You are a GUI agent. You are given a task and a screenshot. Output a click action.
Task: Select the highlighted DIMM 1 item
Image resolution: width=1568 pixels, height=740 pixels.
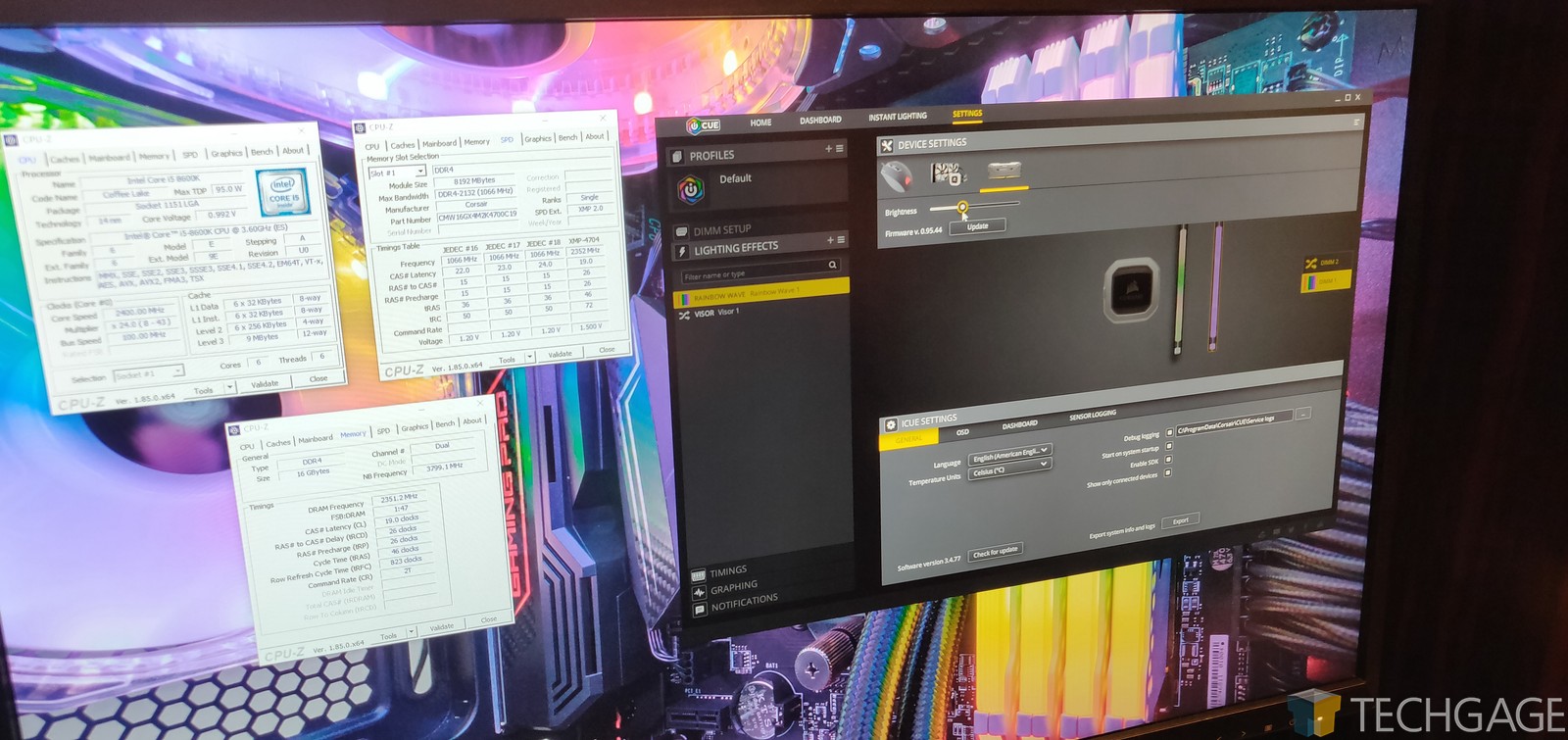coord(1325,282)
